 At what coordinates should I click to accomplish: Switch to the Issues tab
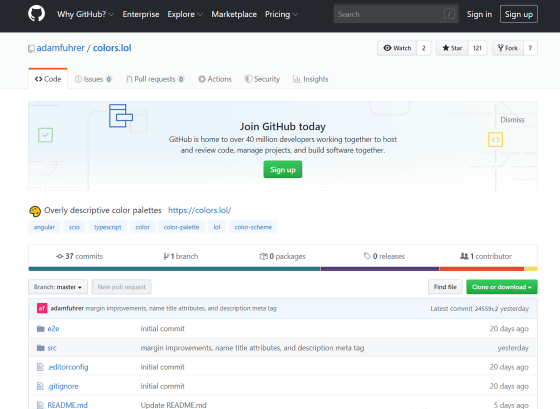click(93, 79)
